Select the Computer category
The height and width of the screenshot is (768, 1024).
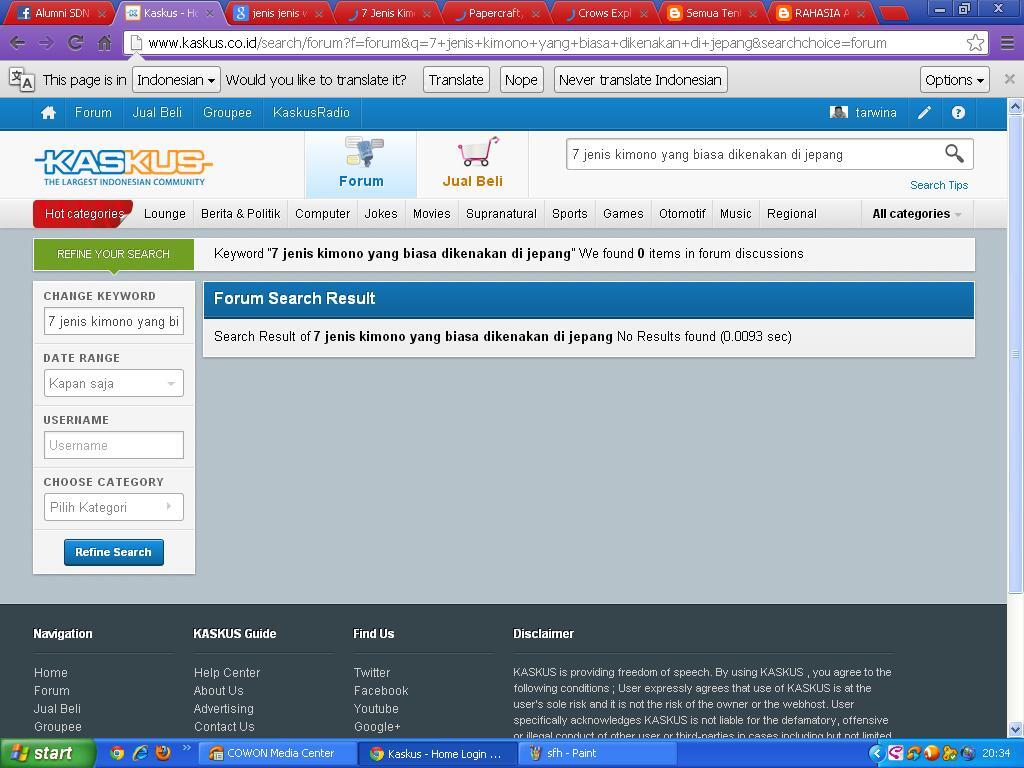tap(323, 214)
